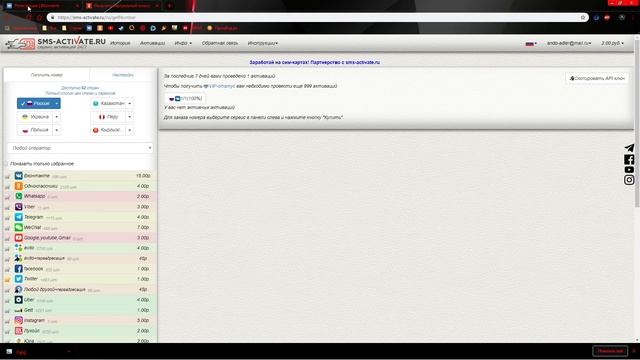Toggle the favorite marker for WeChat
Viewport: 640px width, 360px height.
tap(7, 228)
